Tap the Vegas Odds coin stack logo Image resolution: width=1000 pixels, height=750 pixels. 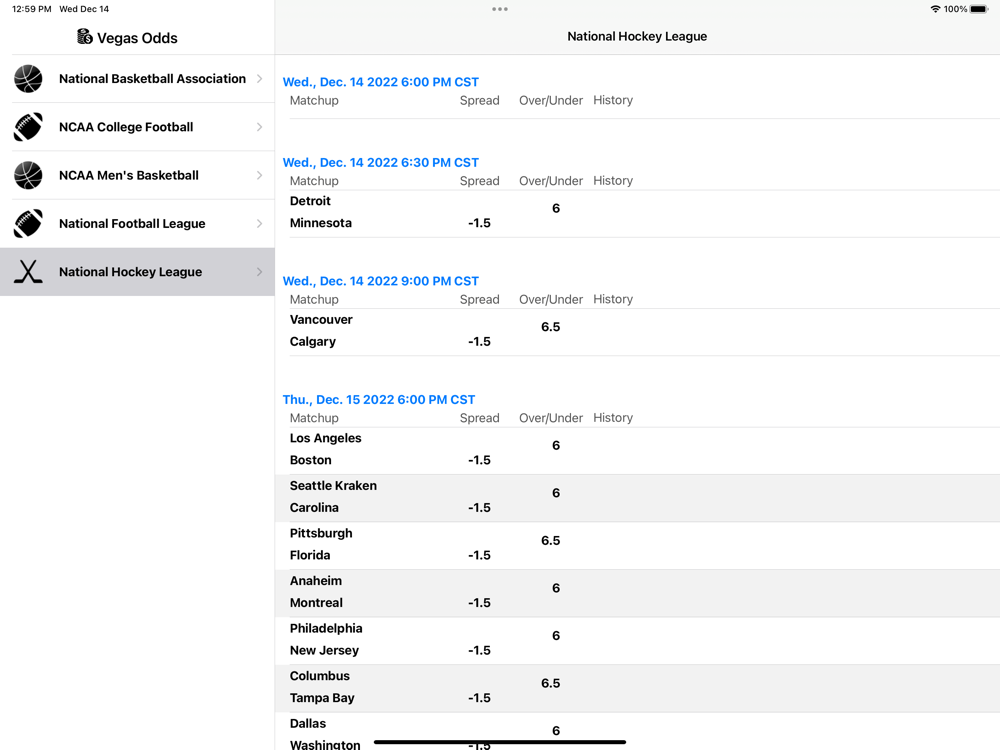pos(85,37)
